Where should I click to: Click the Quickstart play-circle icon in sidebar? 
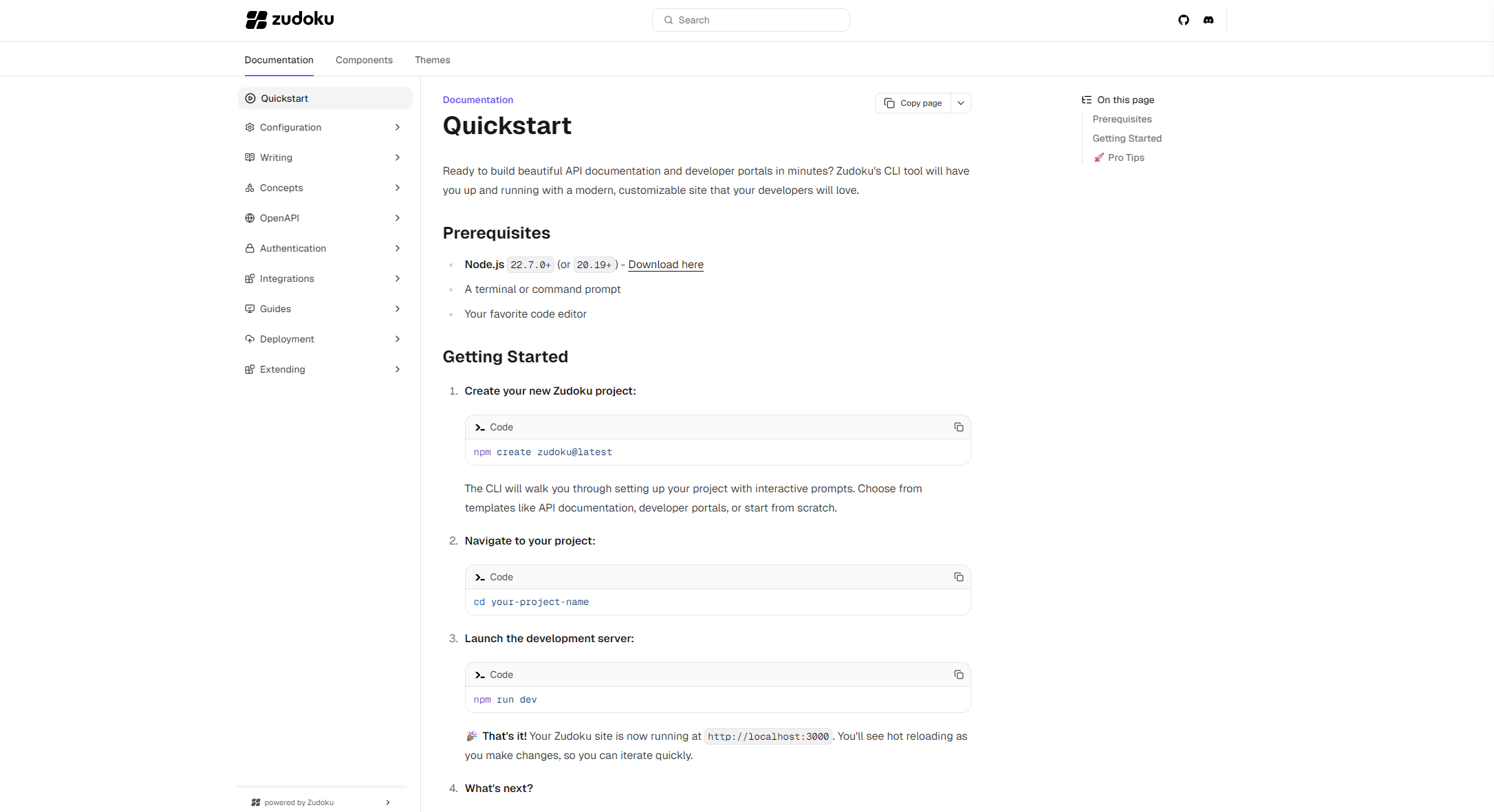pos(250,98)
